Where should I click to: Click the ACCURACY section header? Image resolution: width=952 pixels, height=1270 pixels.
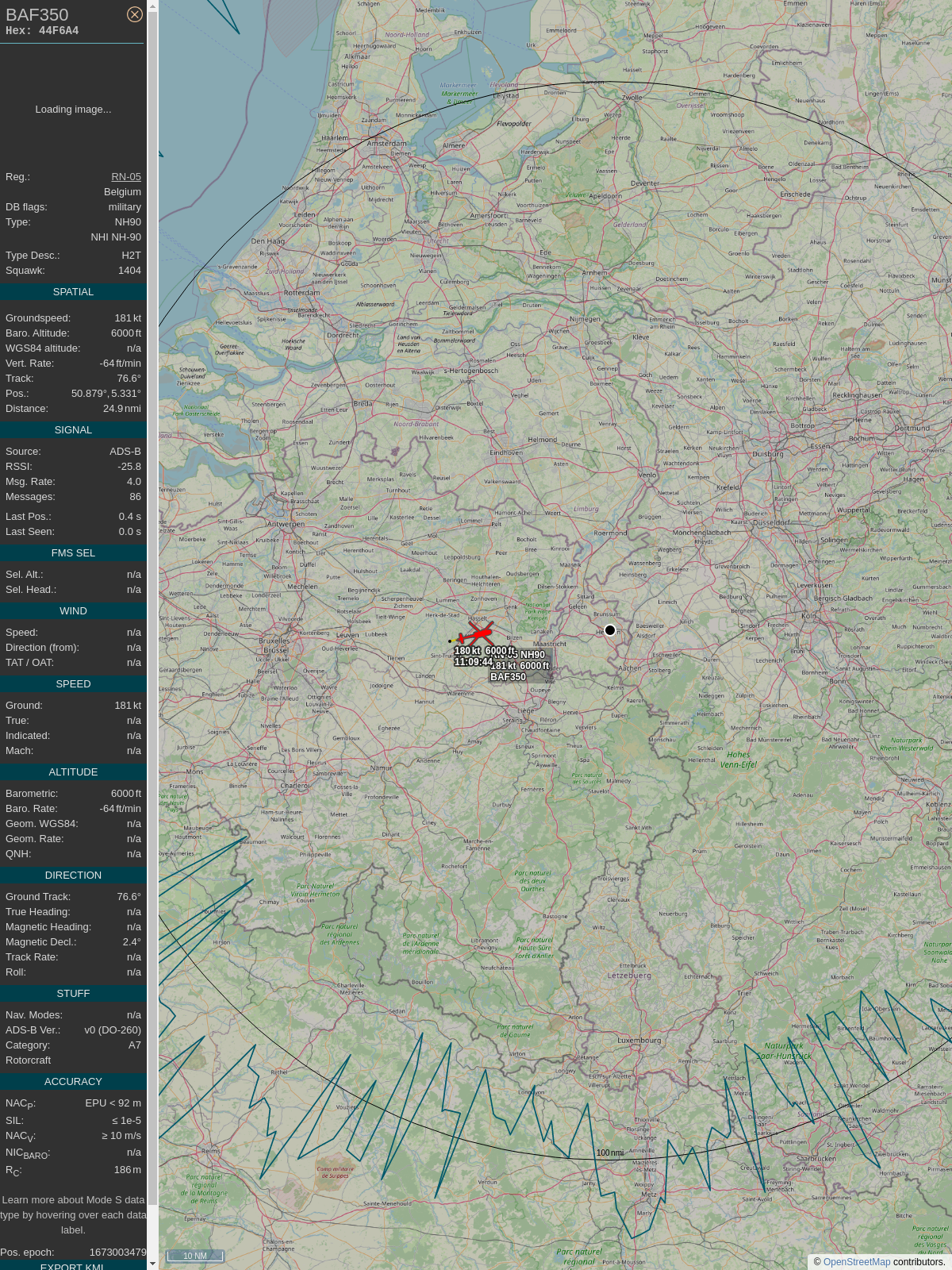click(73, 1082)
